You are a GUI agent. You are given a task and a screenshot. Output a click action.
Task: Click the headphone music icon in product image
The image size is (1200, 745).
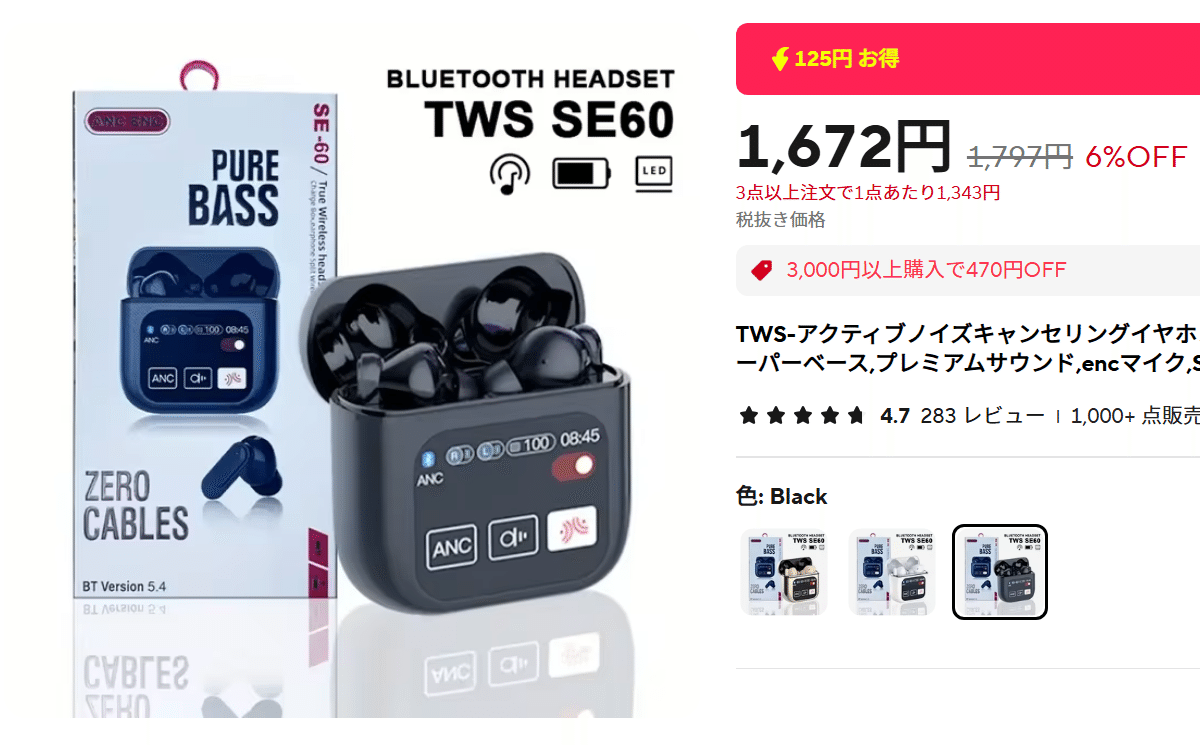[x=509, y=173]
